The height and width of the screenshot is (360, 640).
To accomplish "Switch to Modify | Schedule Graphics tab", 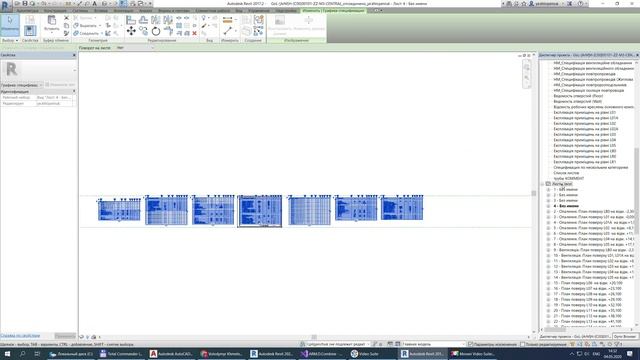I will pos(333,11).
